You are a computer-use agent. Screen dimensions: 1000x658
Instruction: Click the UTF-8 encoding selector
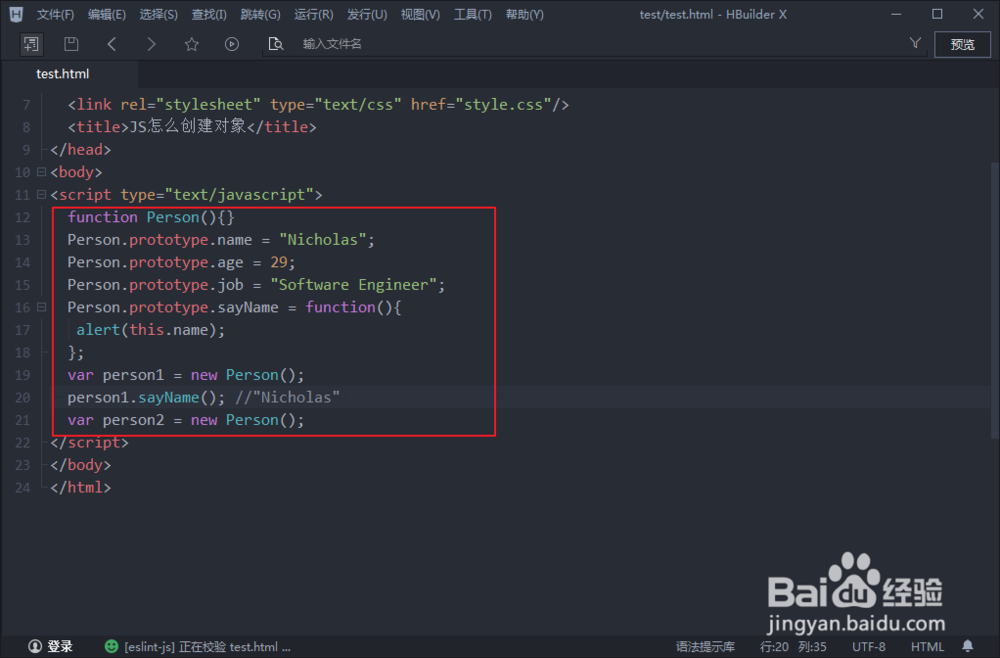869,647
